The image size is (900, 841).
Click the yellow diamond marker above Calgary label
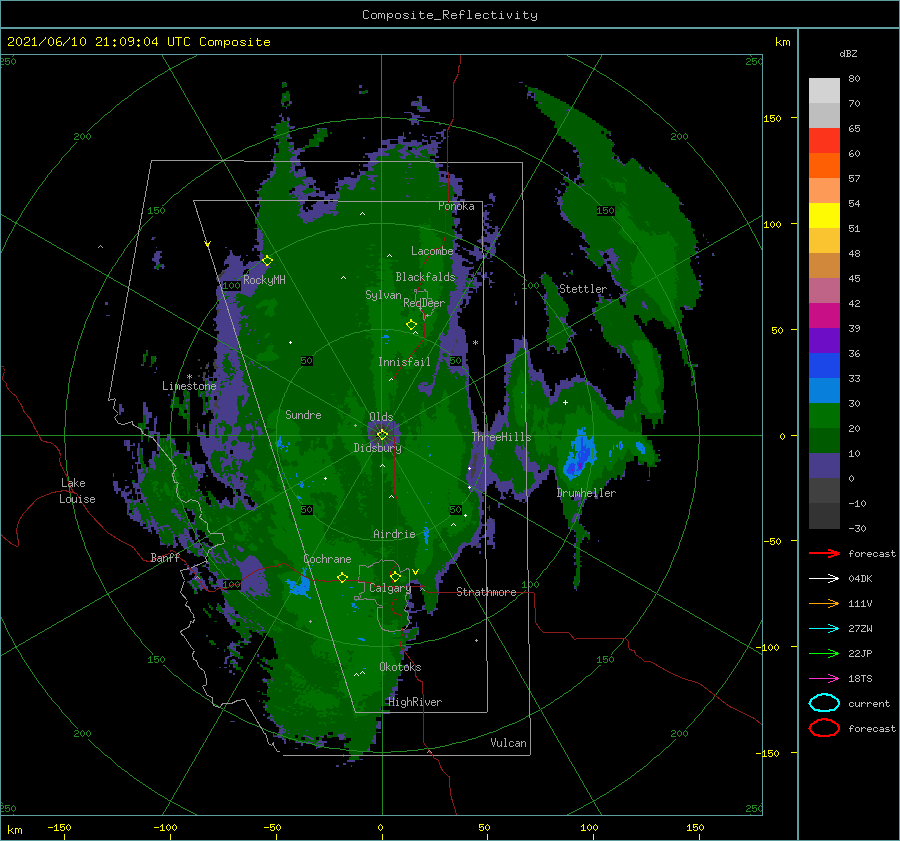pos(395,576)
